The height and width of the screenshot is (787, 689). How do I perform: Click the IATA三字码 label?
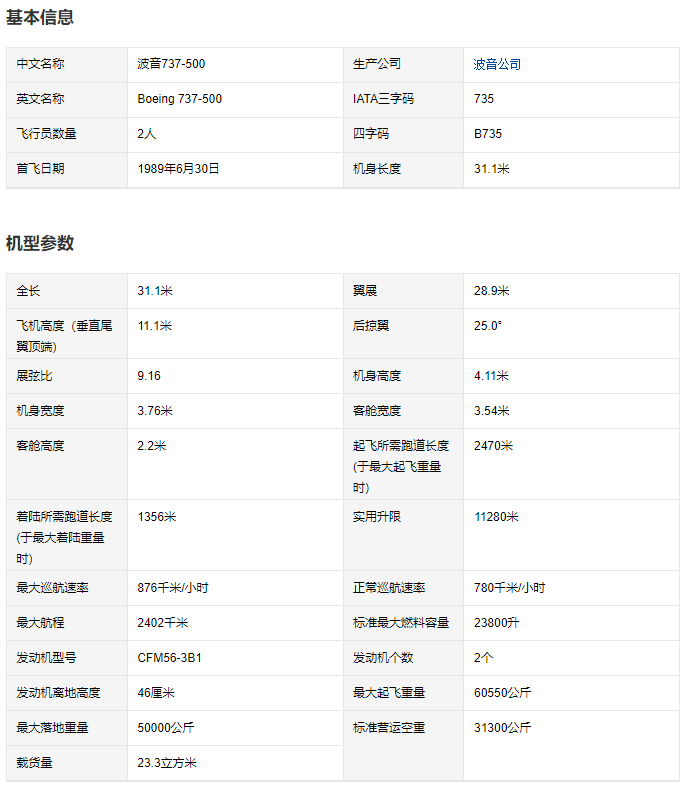tap(383, 99)
